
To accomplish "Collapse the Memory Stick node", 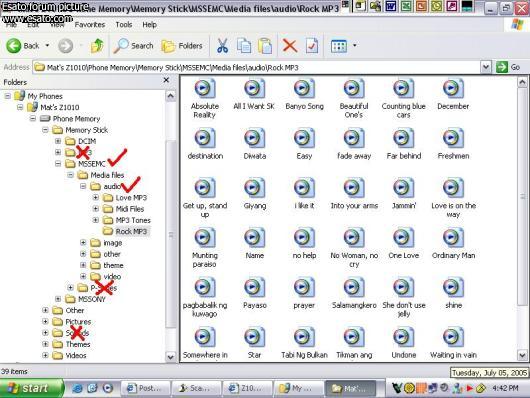I will pos(45,130).
